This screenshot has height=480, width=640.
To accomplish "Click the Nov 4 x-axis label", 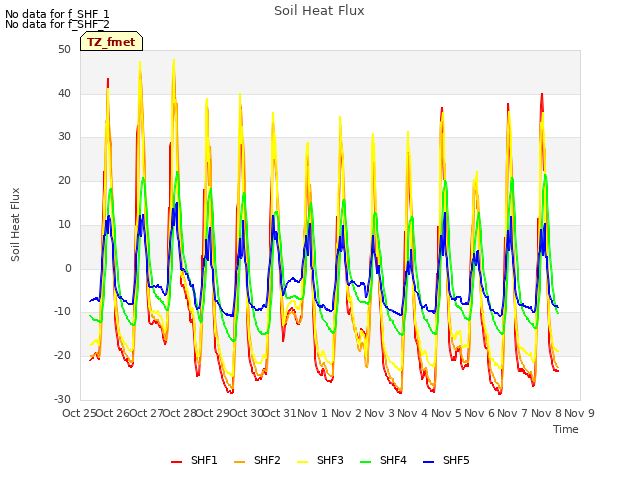I will [413, 413].
